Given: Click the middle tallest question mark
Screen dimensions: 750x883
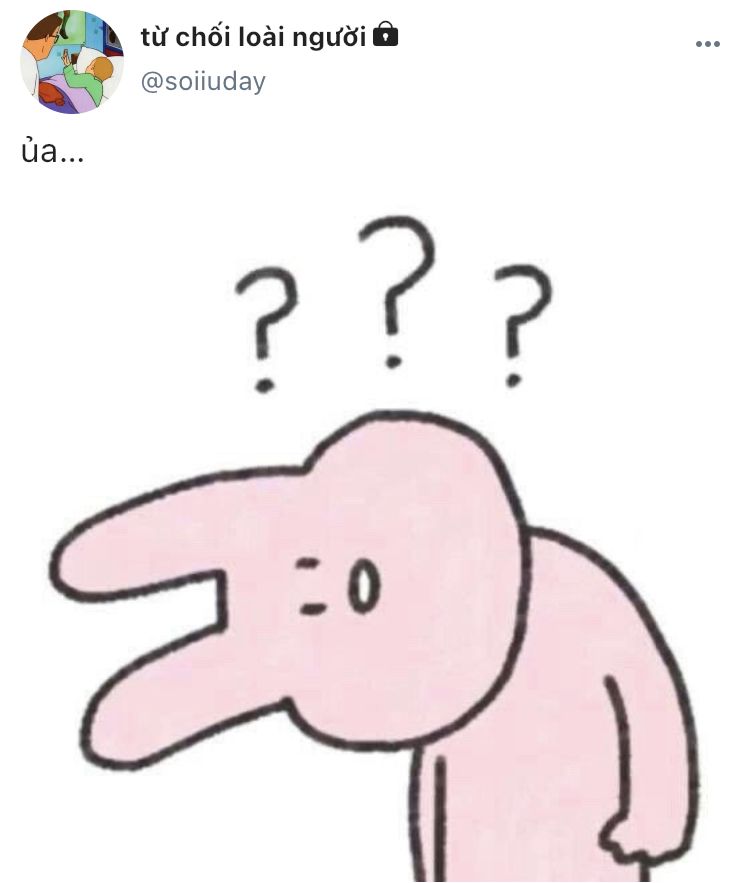Looking at the screenshot, I should (x=398, y=292).
